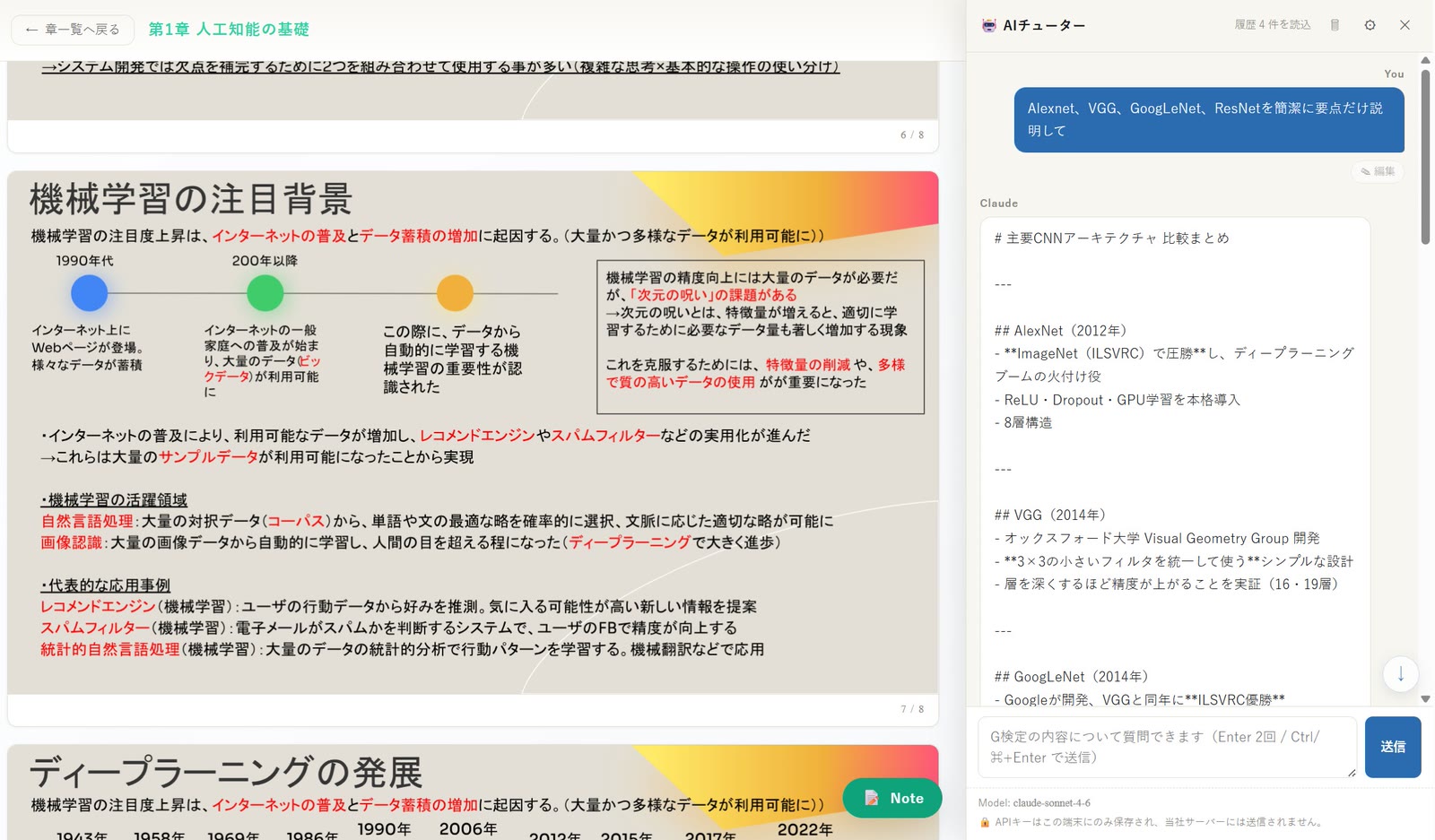Click the 第1章 人工知能の基礎 chapter title

click(229, 30)
